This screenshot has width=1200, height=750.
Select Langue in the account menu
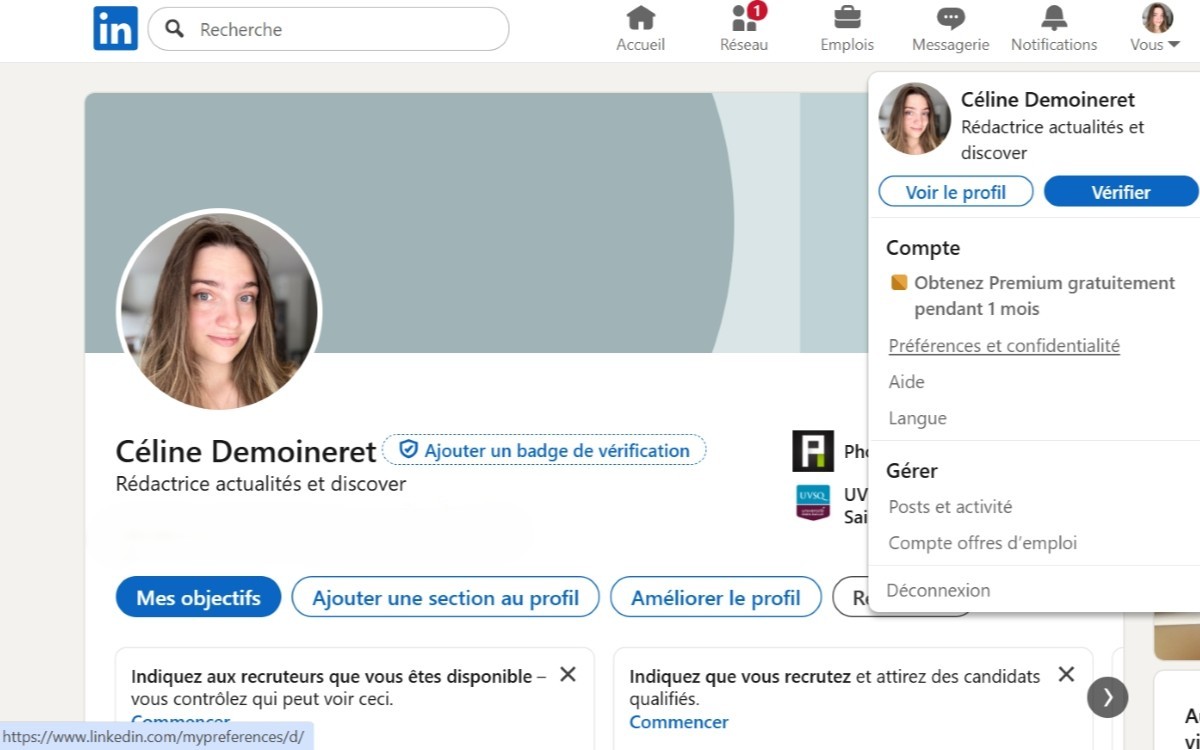pyautogui.click(x=917, y=417)
